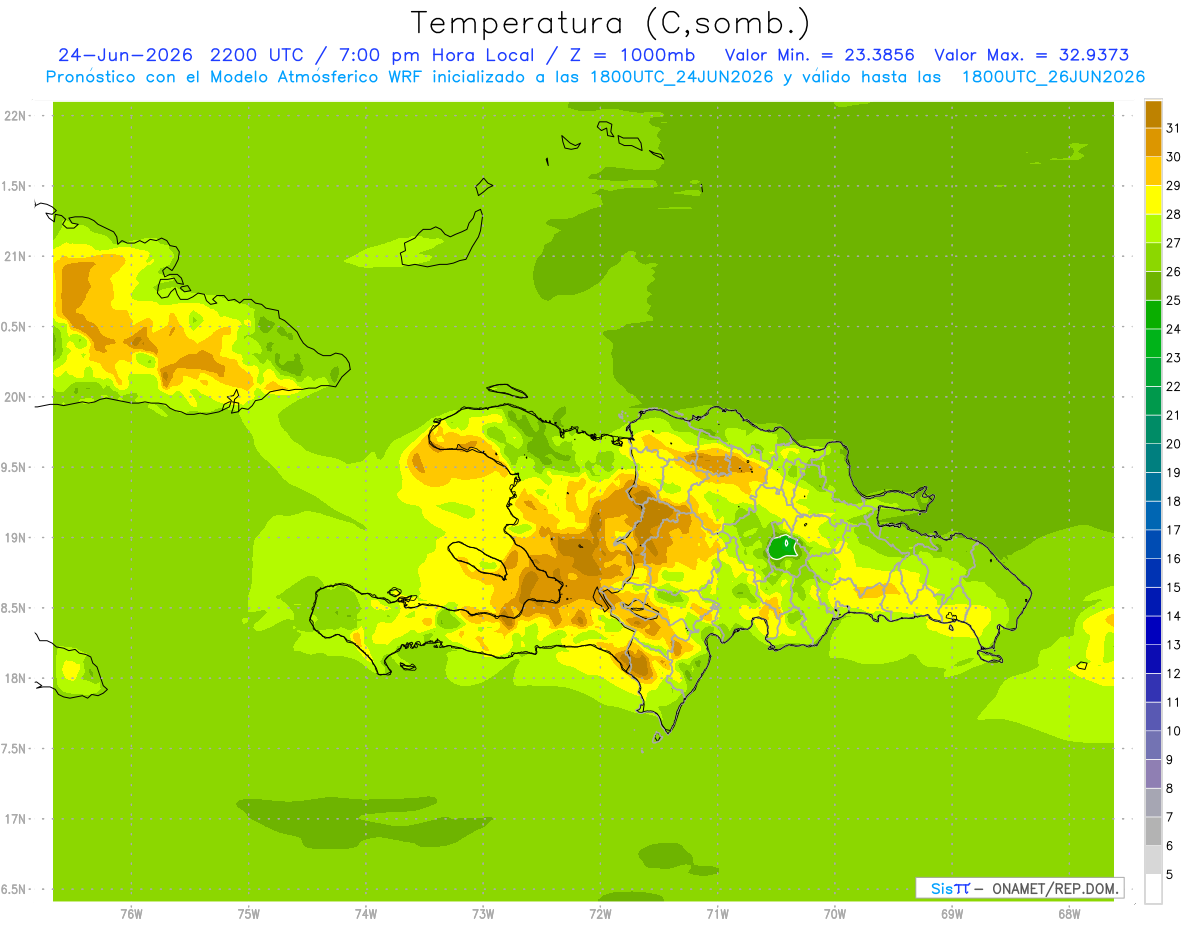
Task: Click the "76W" longitude label
Action: pos(131,914)
